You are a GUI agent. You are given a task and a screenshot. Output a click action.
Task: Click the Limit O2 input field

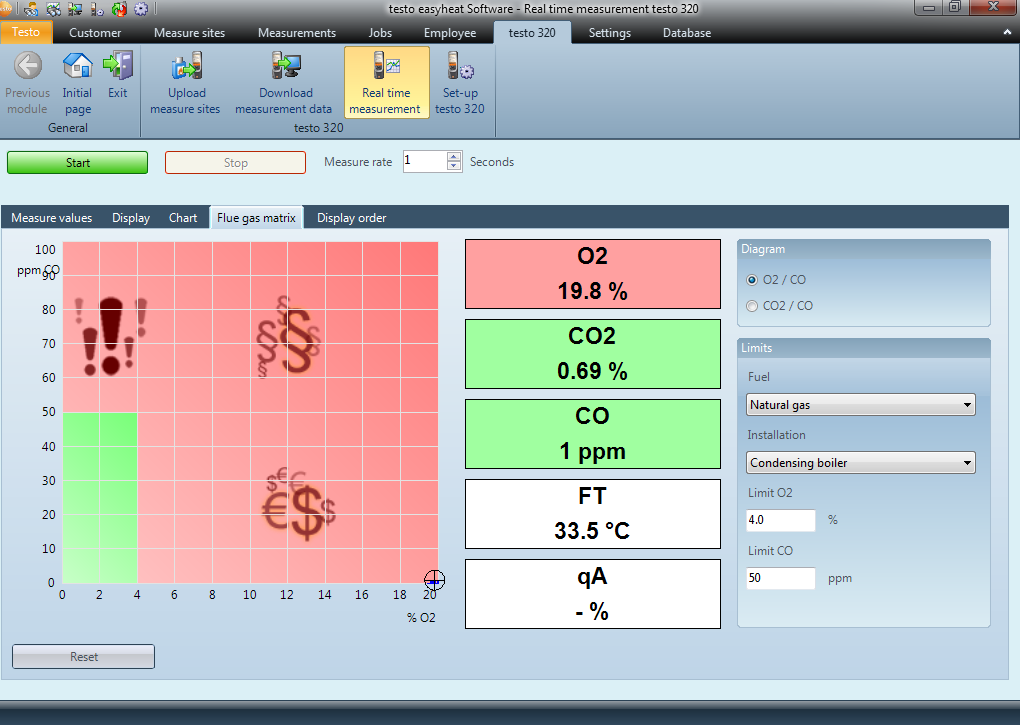click(x=781, y=520)
